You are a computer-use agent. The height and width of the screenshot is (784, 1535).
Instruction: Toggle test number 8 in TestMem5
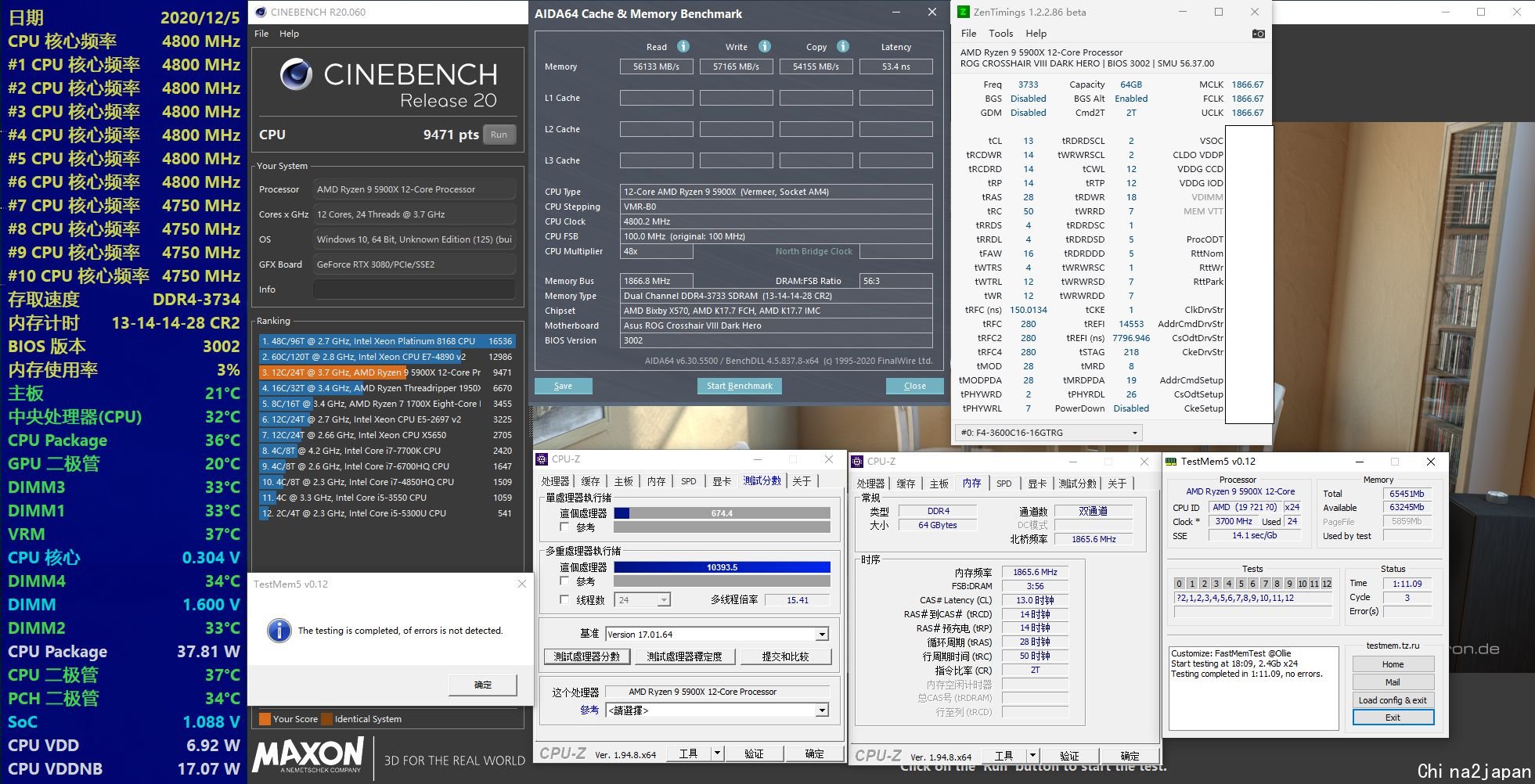point(1277,584)
